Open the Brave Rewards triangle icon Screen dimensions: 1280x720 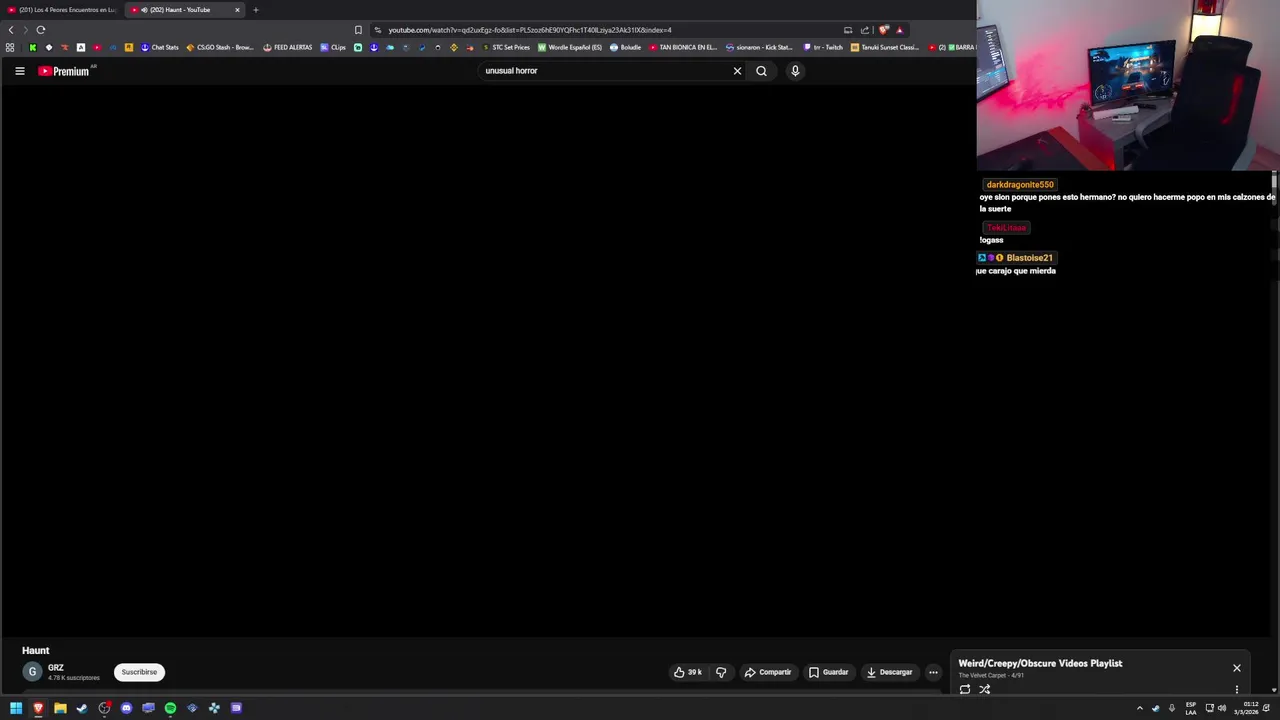click(899, 30)
